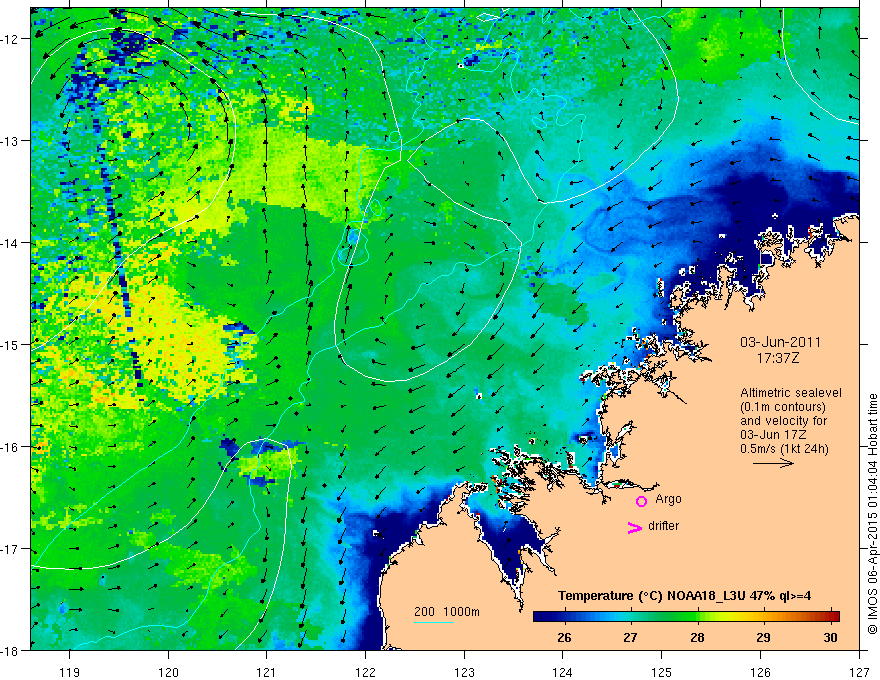Click latitude axis label -16
880x680 pixels.
11,447
